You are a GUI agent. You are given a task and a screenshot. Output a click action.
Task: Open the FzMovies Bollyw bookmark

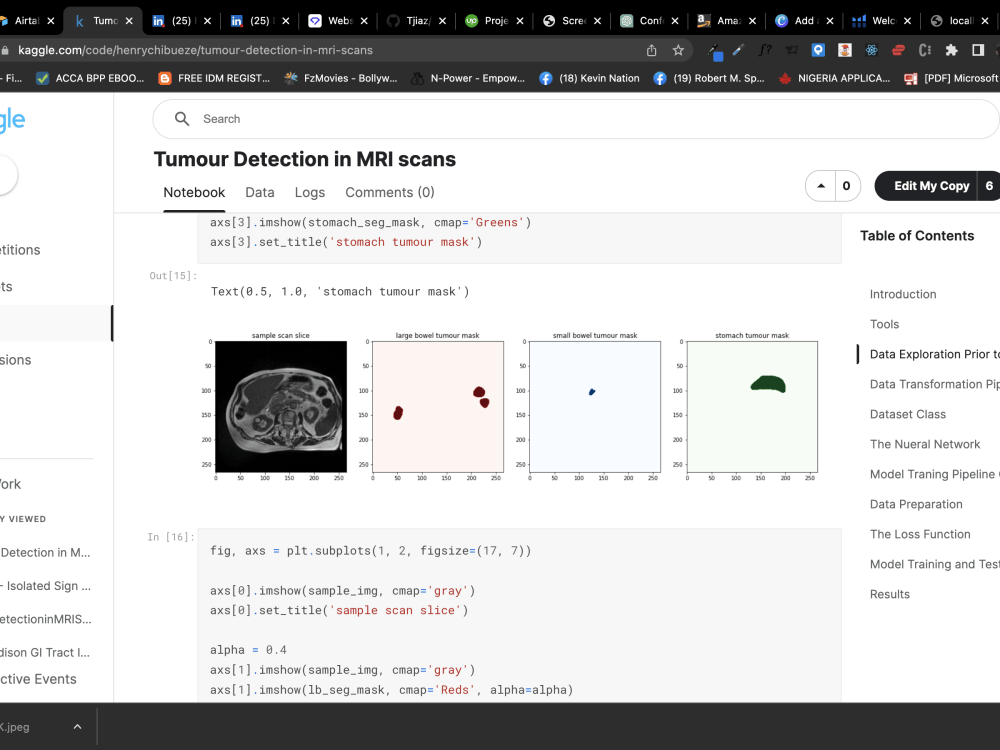(341, 78)
